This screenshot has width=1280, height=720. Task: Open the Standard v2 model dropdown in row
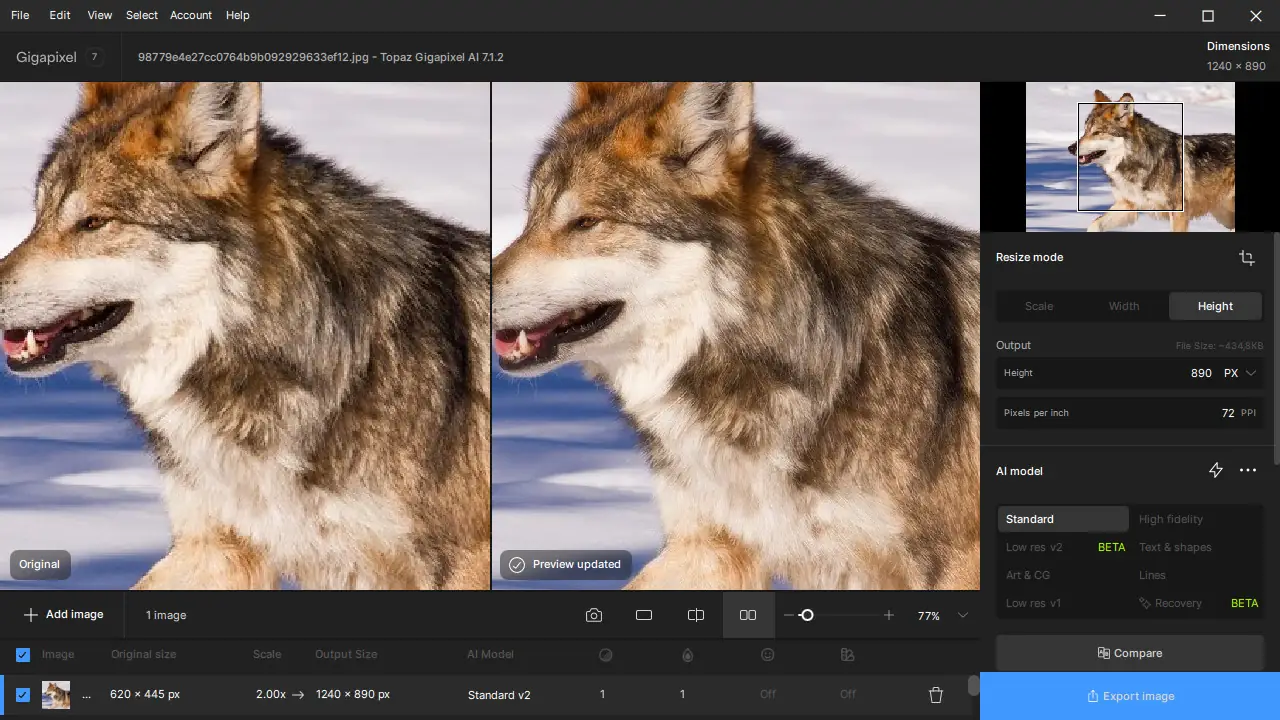[499, 695]
